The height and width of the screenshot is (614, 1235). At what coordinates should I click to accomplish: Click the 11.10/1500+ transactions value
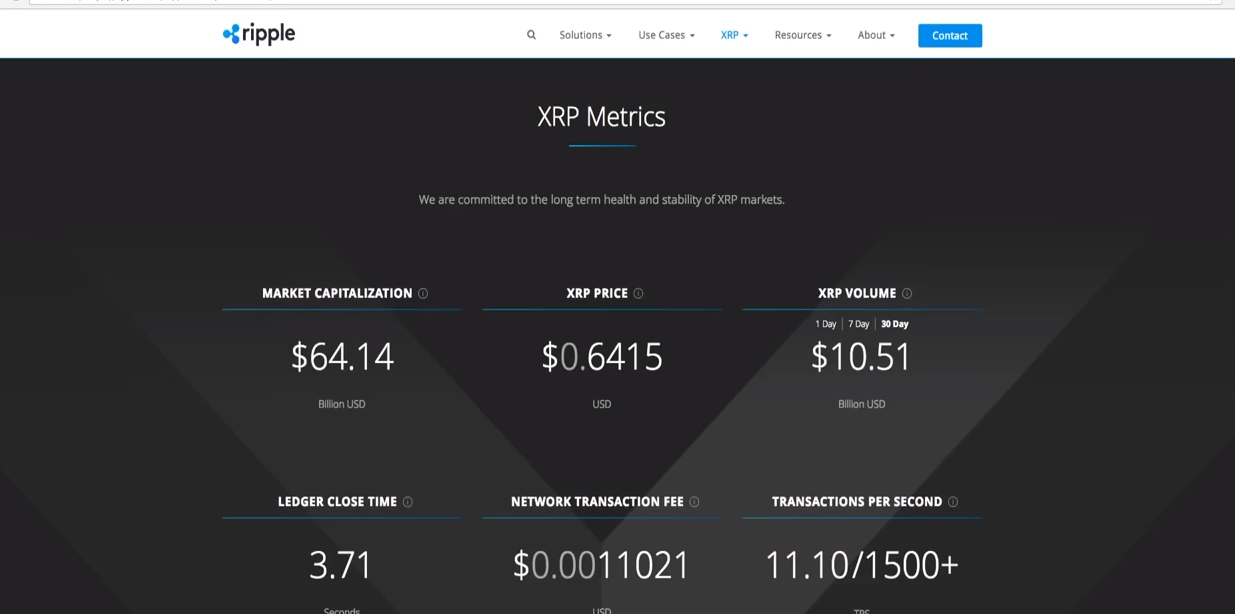(x=862, y=566)
